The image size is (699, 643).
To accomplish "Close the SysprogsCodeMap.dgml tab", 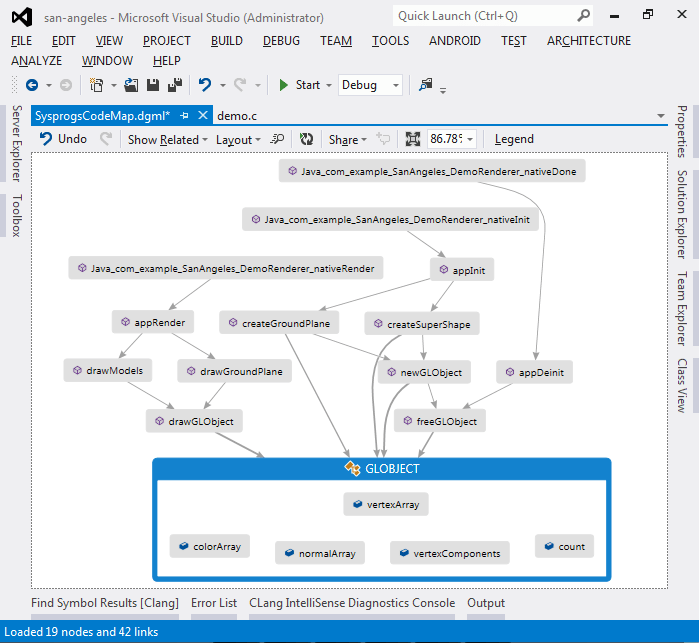I will 203,115.
